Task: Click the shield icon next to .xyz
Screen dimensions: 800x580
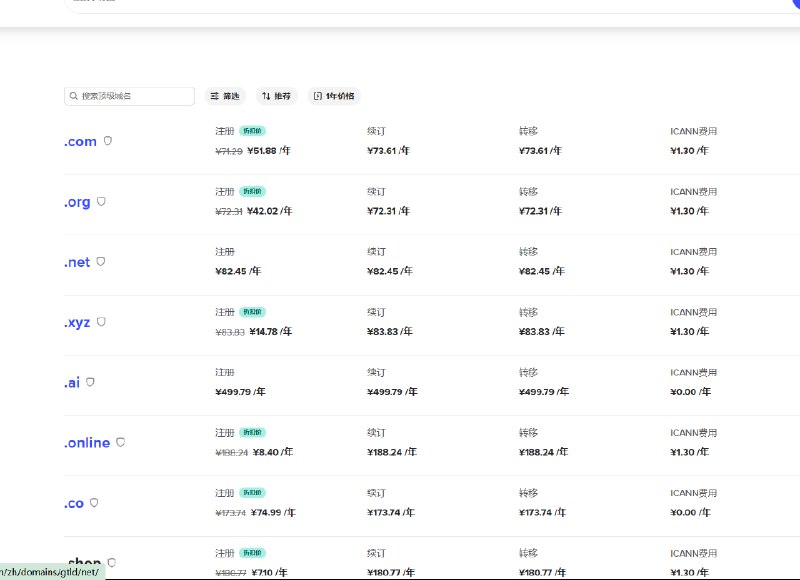Action: pyautogui.click(x=101, y=322)
